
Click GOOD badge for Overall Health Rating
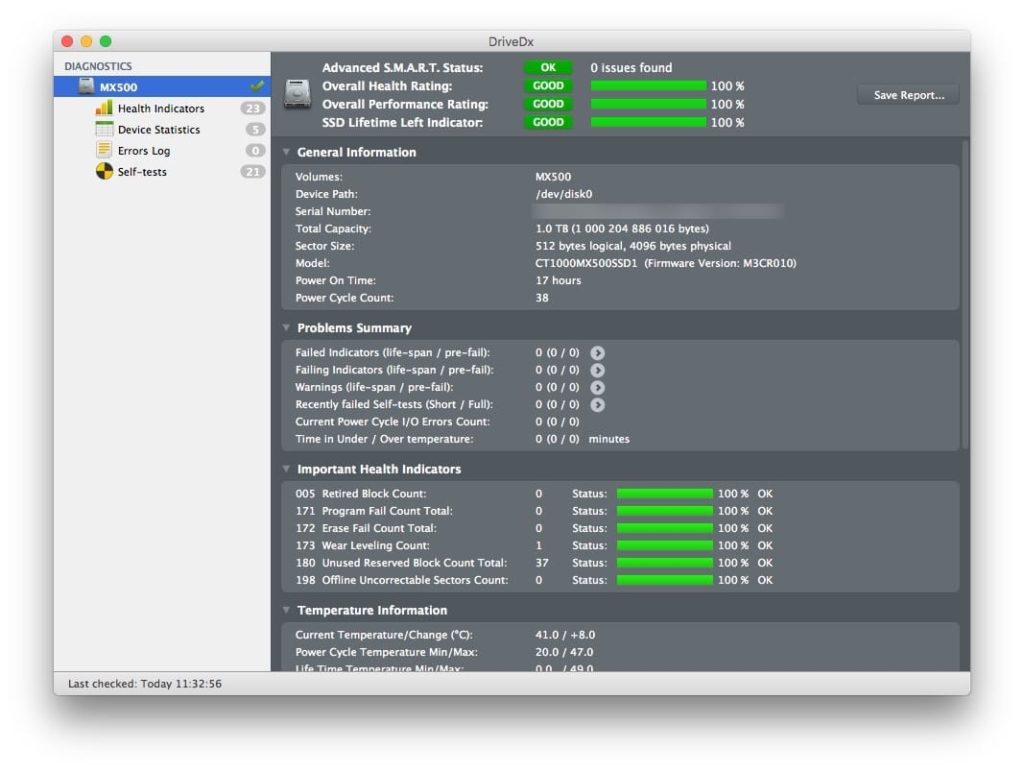[x=548, y=86]
